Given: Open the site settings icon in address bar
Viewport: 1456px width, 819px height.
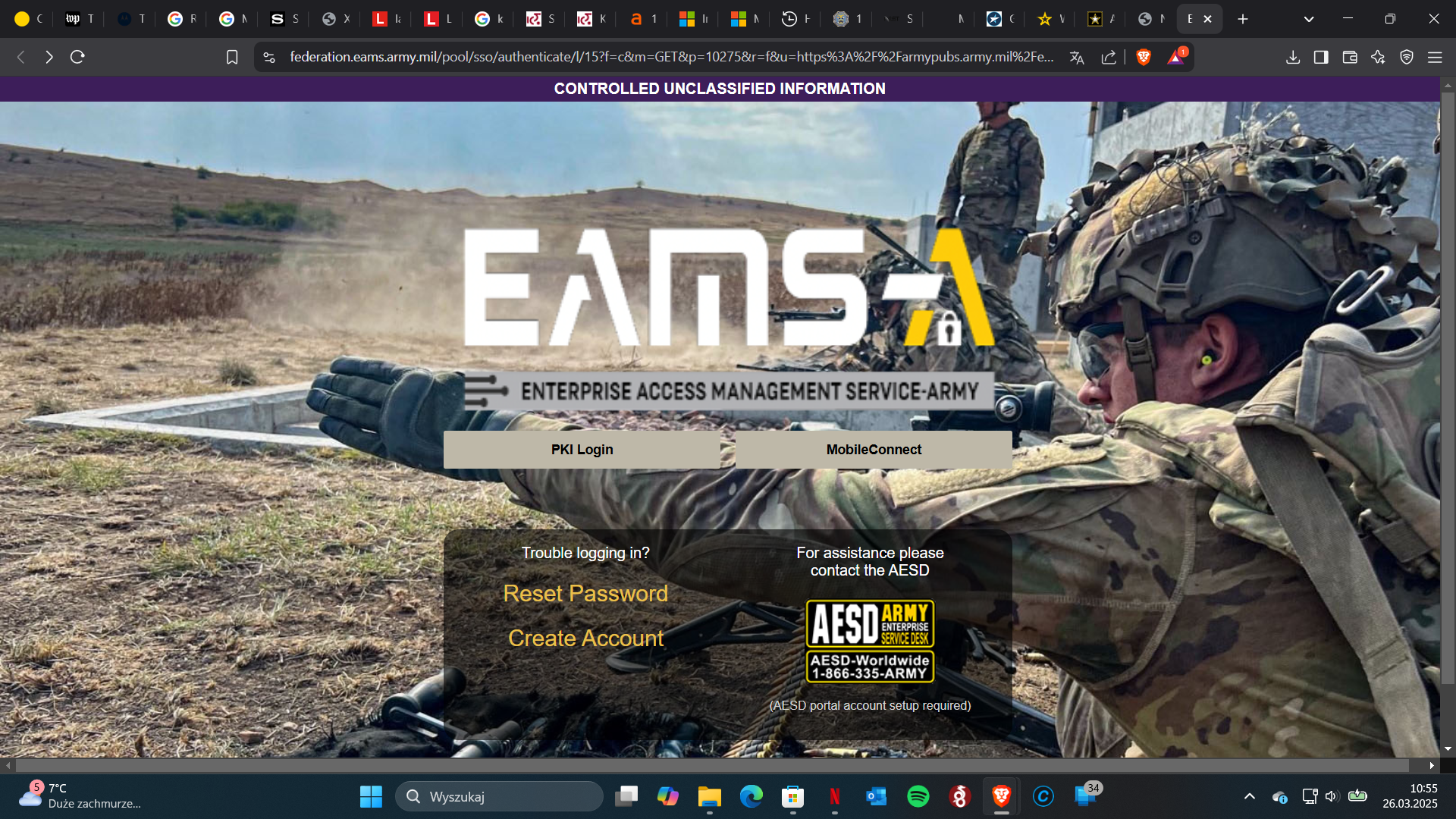Looking at the screenshot, I should coord(269,57).
